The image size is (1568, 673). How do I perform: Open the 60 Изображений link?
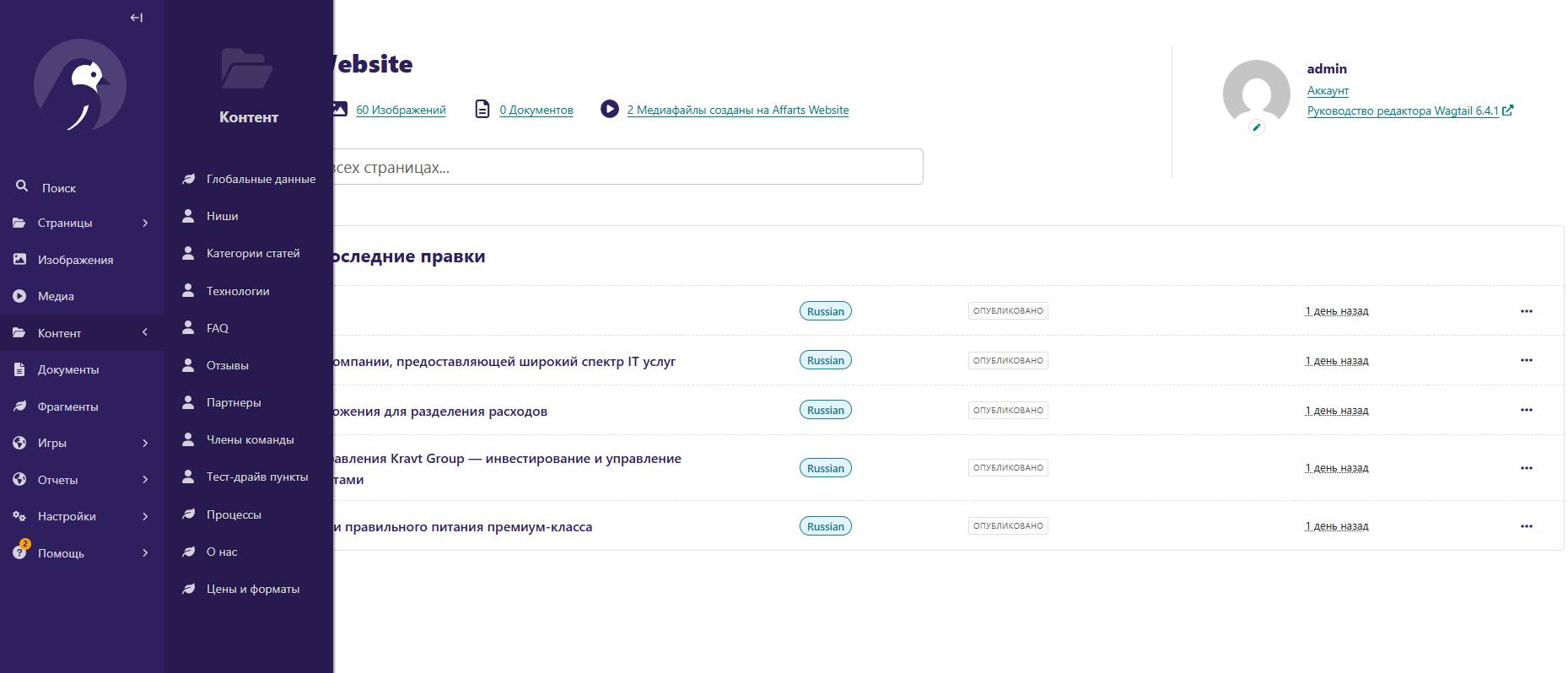pos(401,110)
